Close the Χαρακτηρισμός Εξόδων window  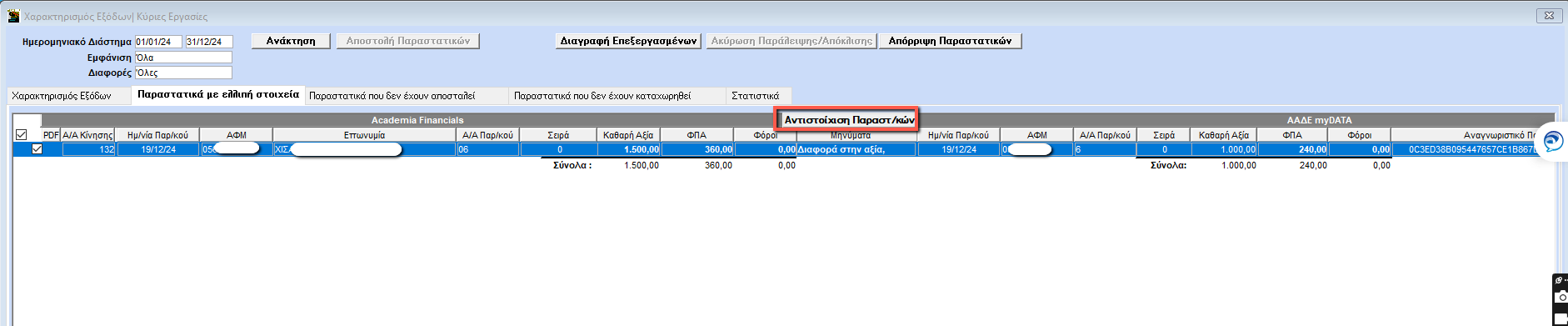tap(1549, 15)
